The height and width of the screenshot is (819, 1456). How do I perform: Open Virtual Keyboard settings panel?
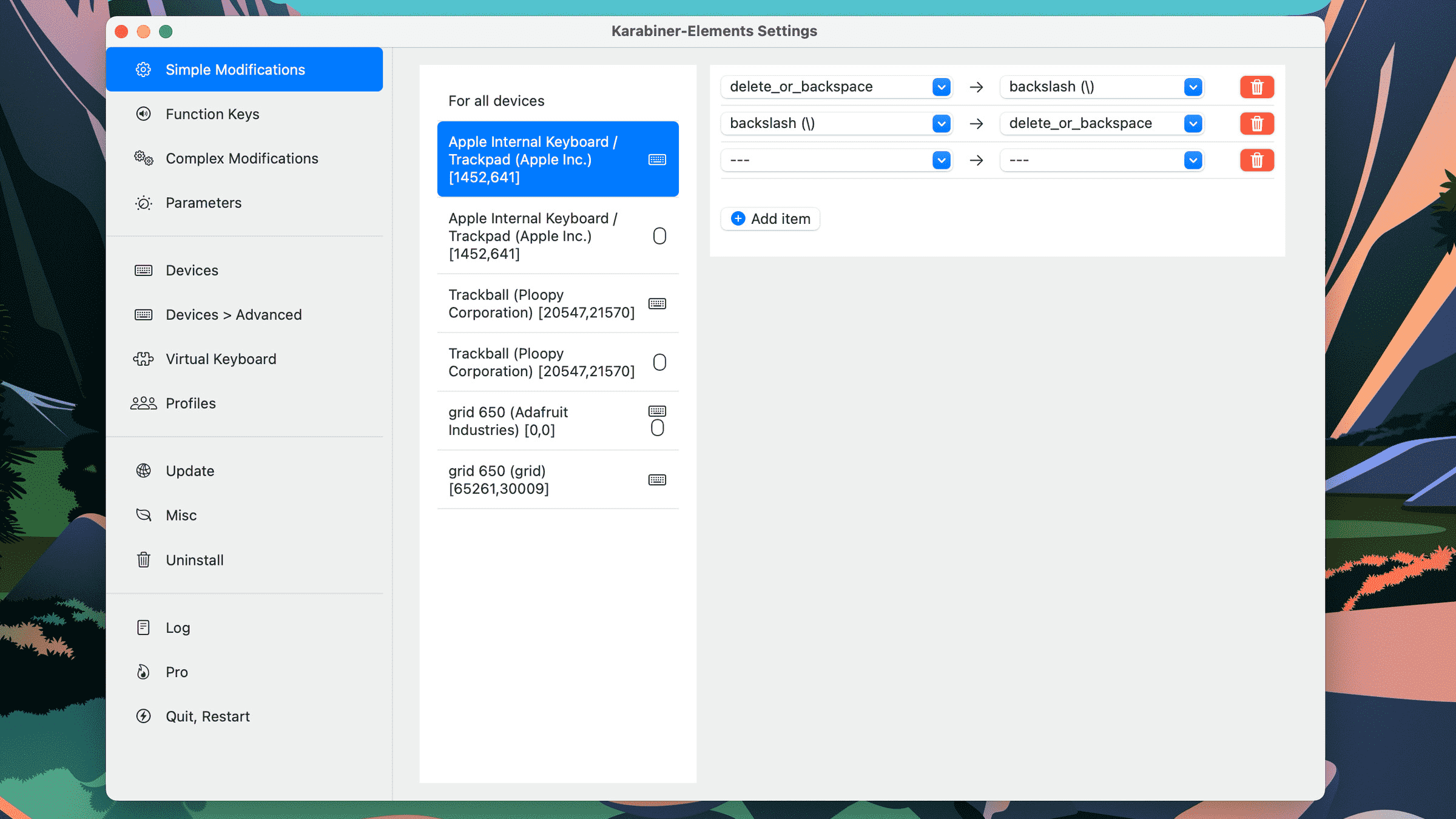[220, 358]
